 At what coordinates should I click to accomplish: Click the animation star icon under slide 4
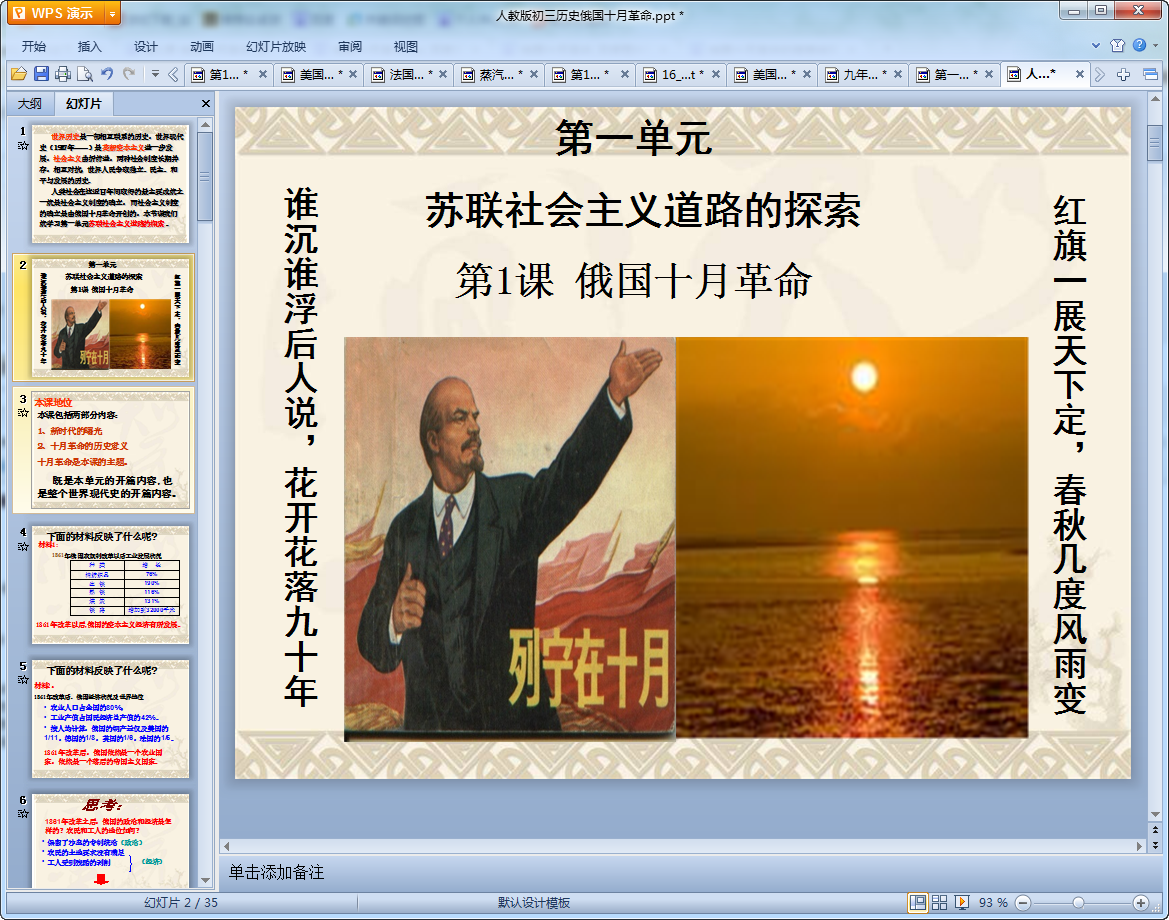pyautogui.click(x=22, y=546)
